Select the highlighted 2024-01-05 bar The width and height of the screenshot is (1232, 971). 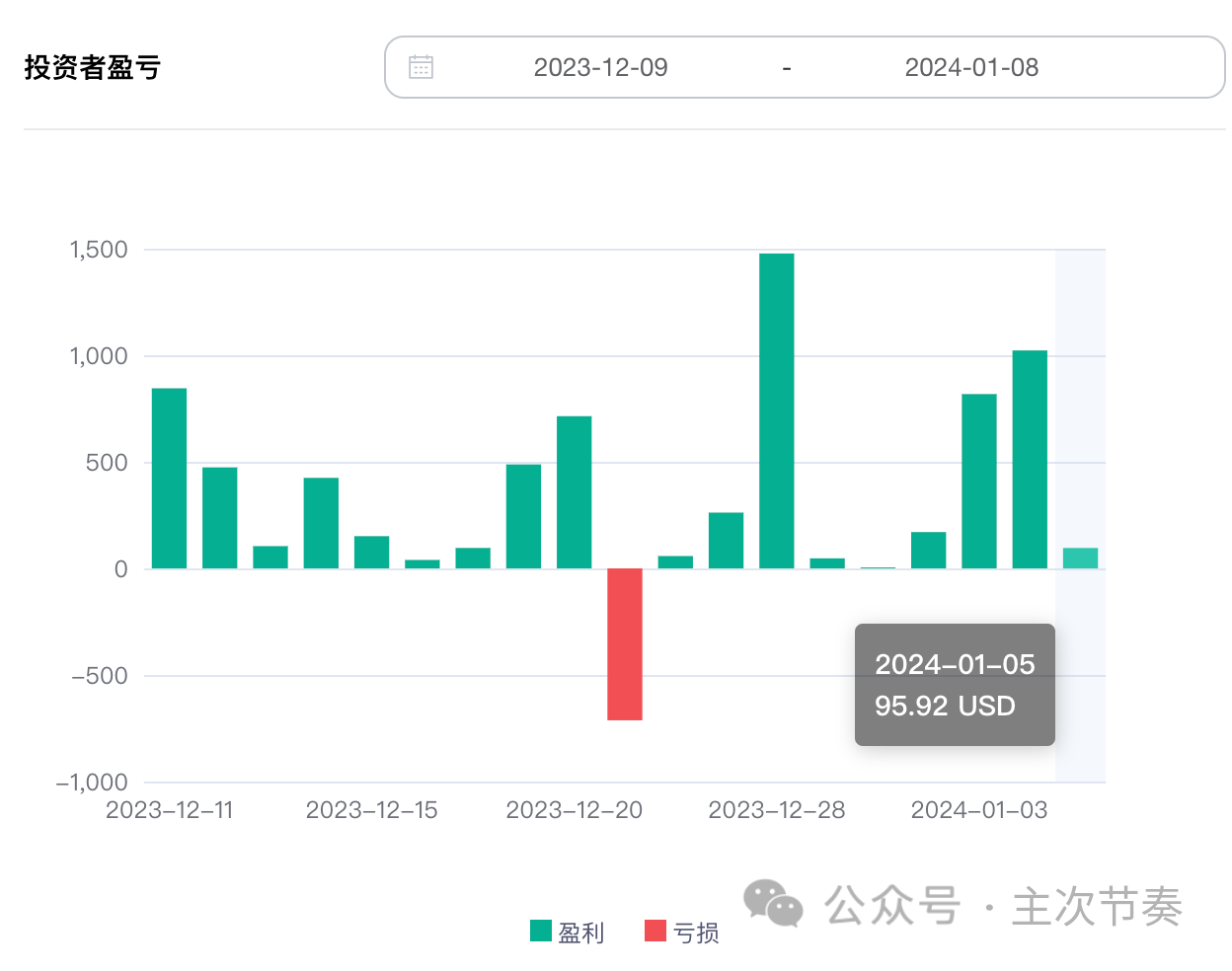(x=1080, y=559)
